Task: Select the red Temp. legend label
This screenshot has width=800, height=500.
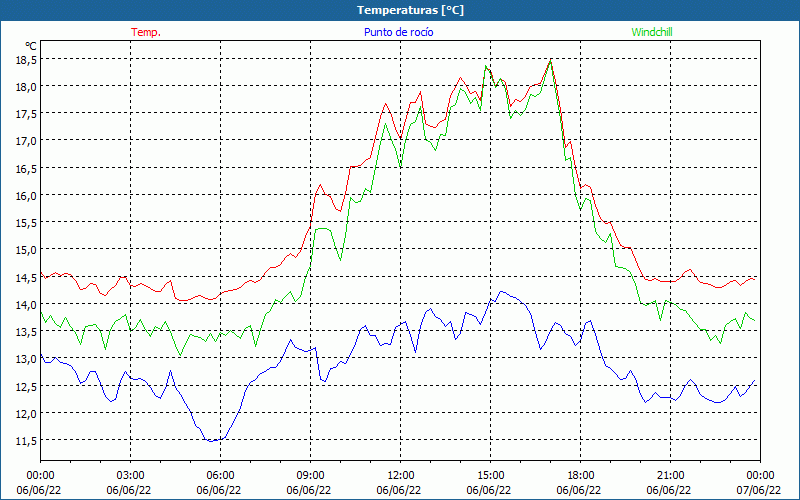Action: [146, 32]
